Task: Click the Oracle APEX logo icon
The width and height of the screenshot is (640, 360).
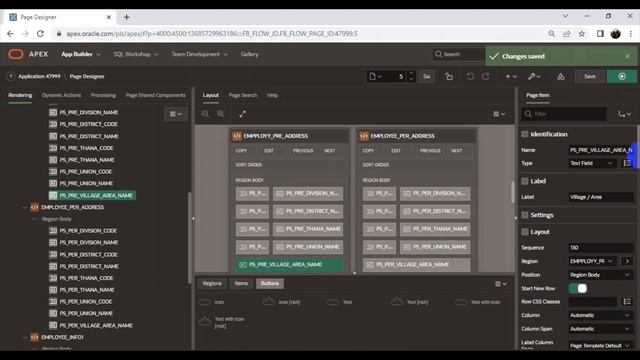Action: 16,54
